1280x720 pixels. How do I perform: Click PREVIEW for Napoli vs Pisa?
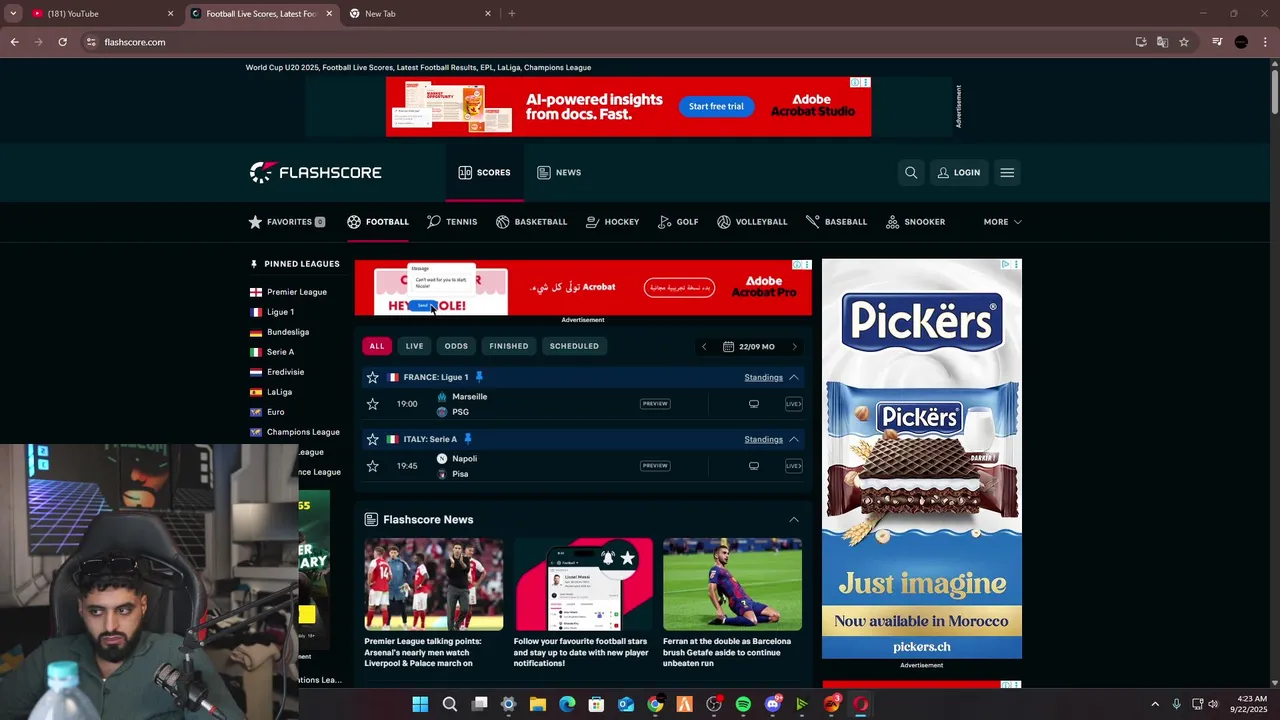655,466
